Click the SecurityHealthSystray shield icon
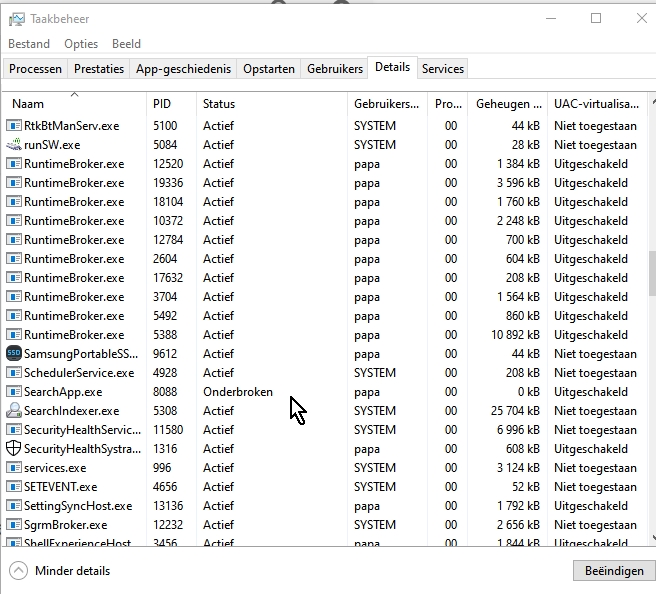 [x=14, y=449]
